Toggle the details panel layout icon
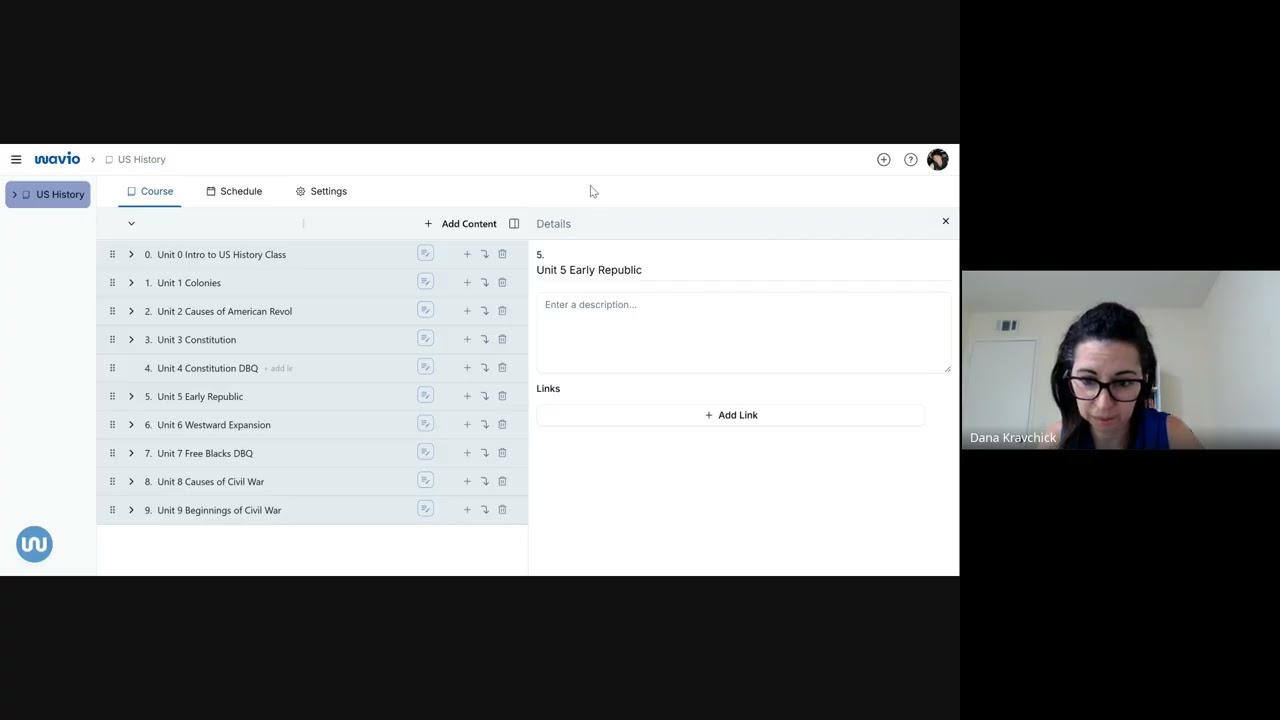 click(x=514, y=224)
